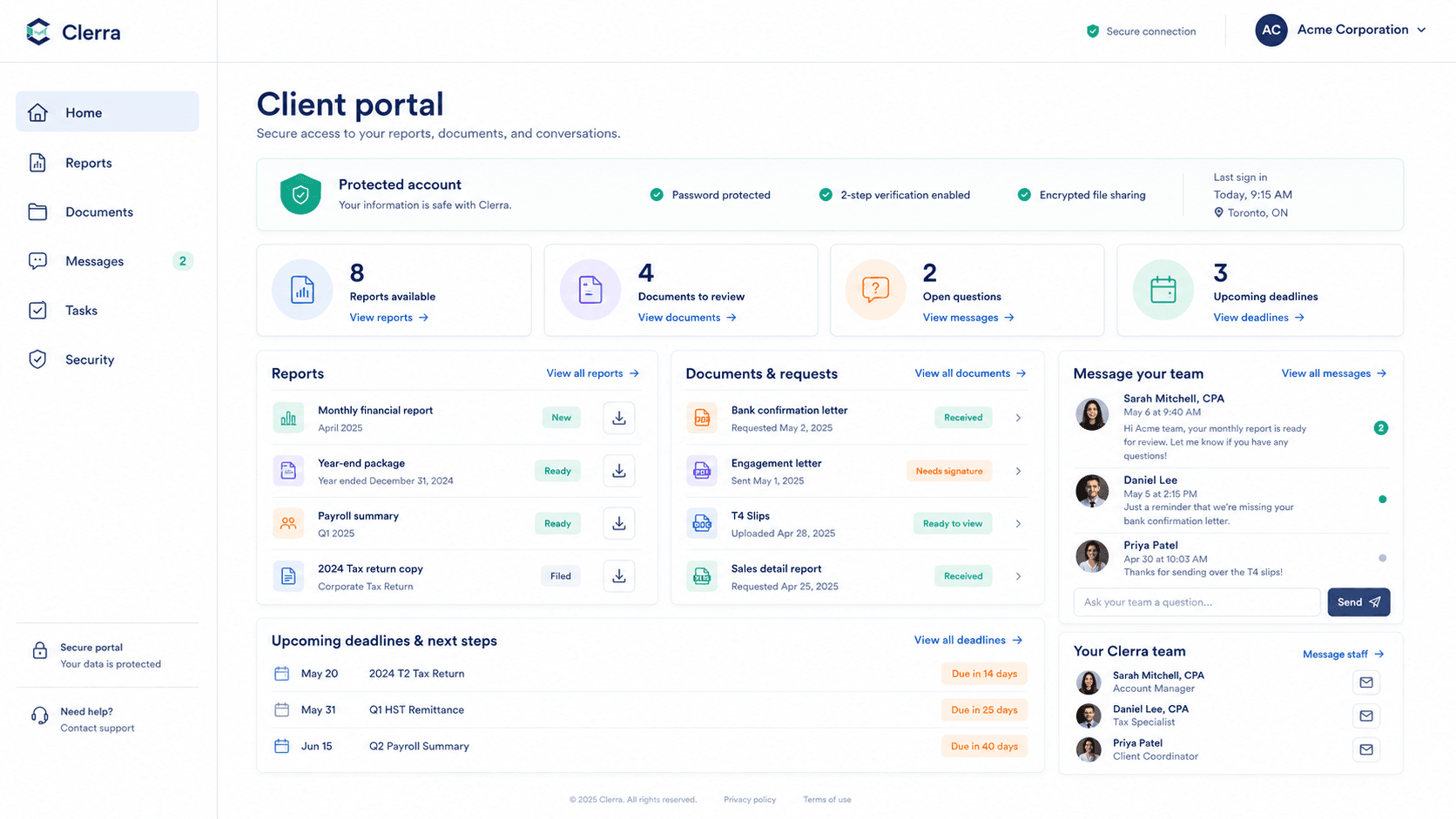Image resolution: width=1456 pixels, height=819 pixels.
Task: Email Priya Patel via envelope icon
Action: (1366, 749)
